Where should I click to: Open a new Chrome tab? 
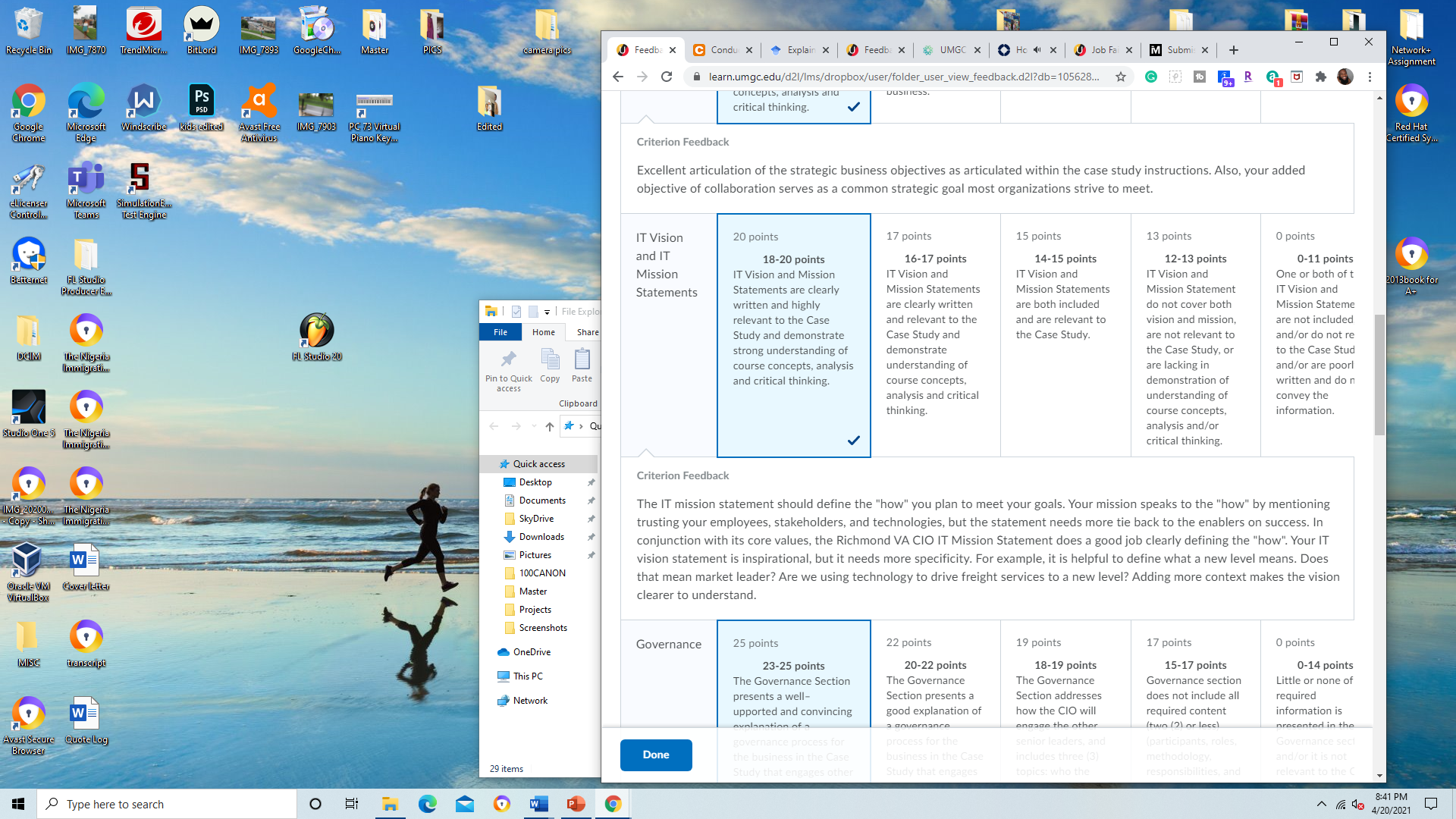click(x=1234, y=50)
